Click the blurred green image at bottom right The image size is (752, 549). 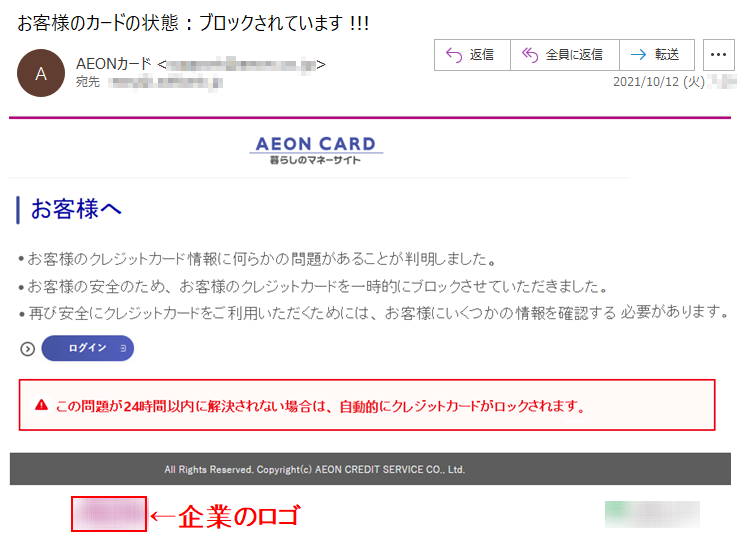click(652, 514)
